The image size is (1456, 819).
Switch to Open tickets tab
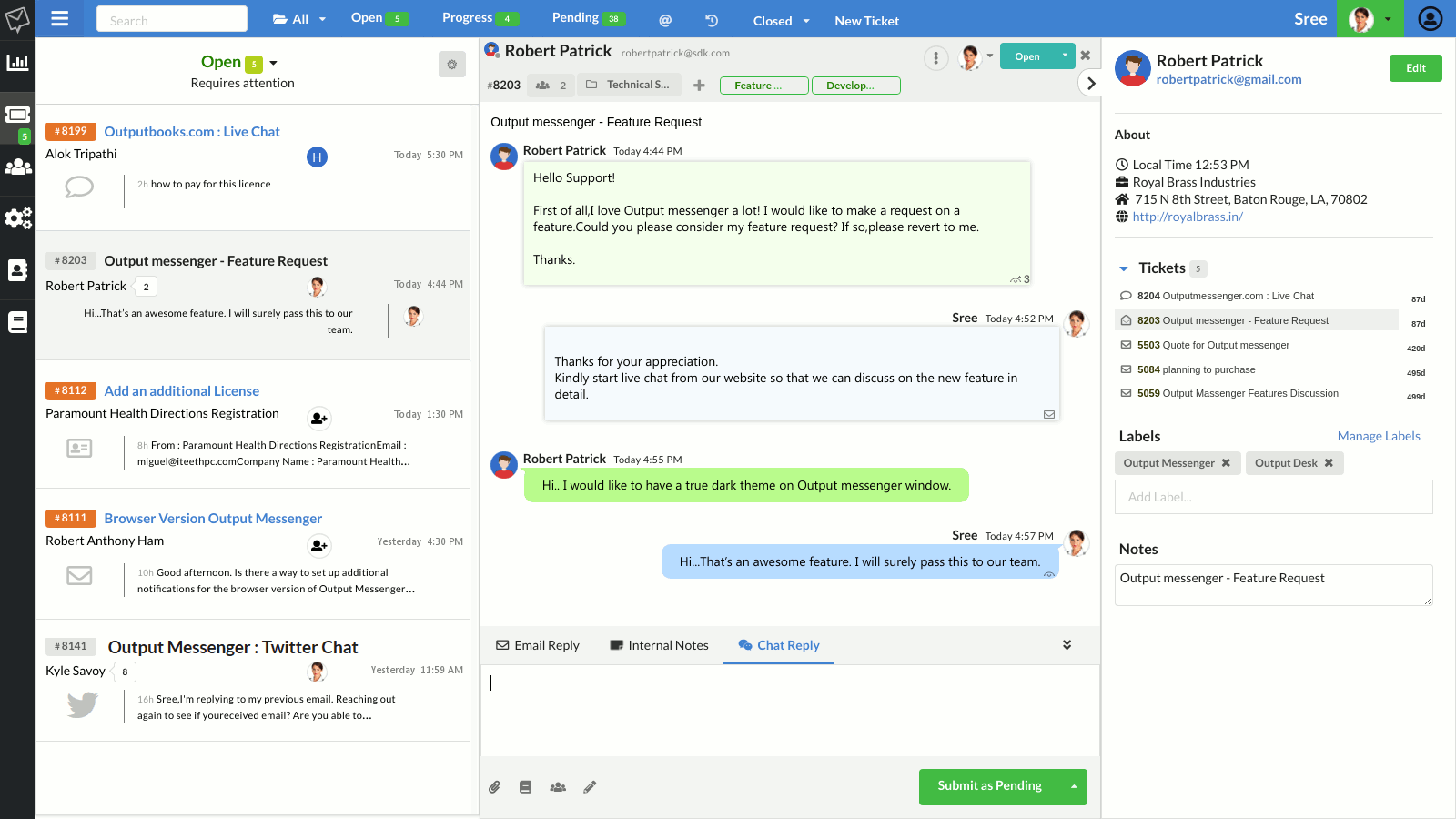click(x=379, y=18)
